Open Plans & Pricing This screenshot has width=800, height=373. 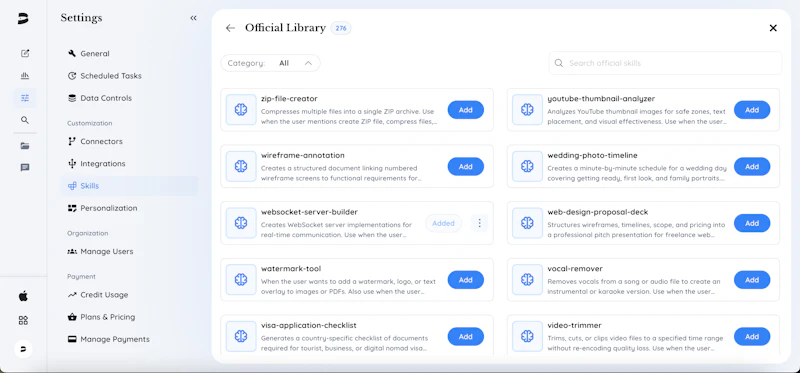point(129,317)
